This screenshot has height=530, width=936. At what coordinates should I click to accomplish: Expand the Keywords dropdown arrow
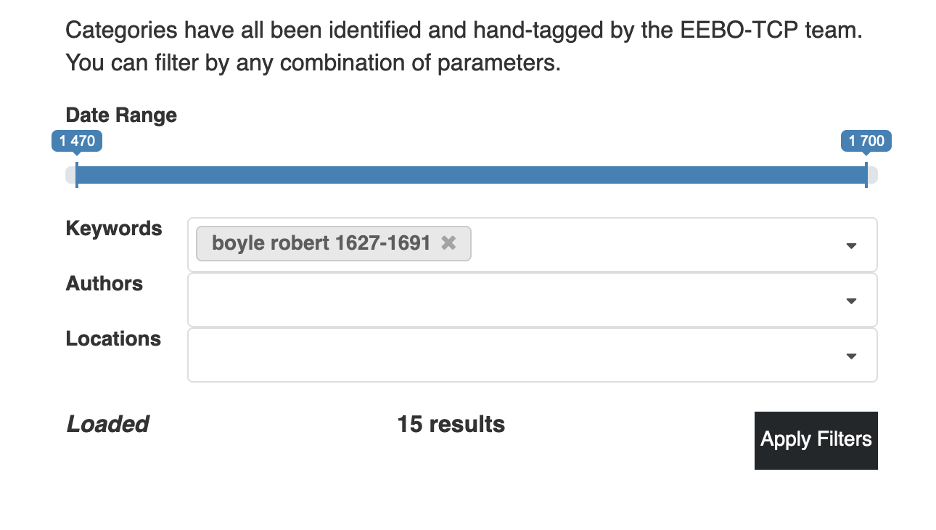coord(851,245)
